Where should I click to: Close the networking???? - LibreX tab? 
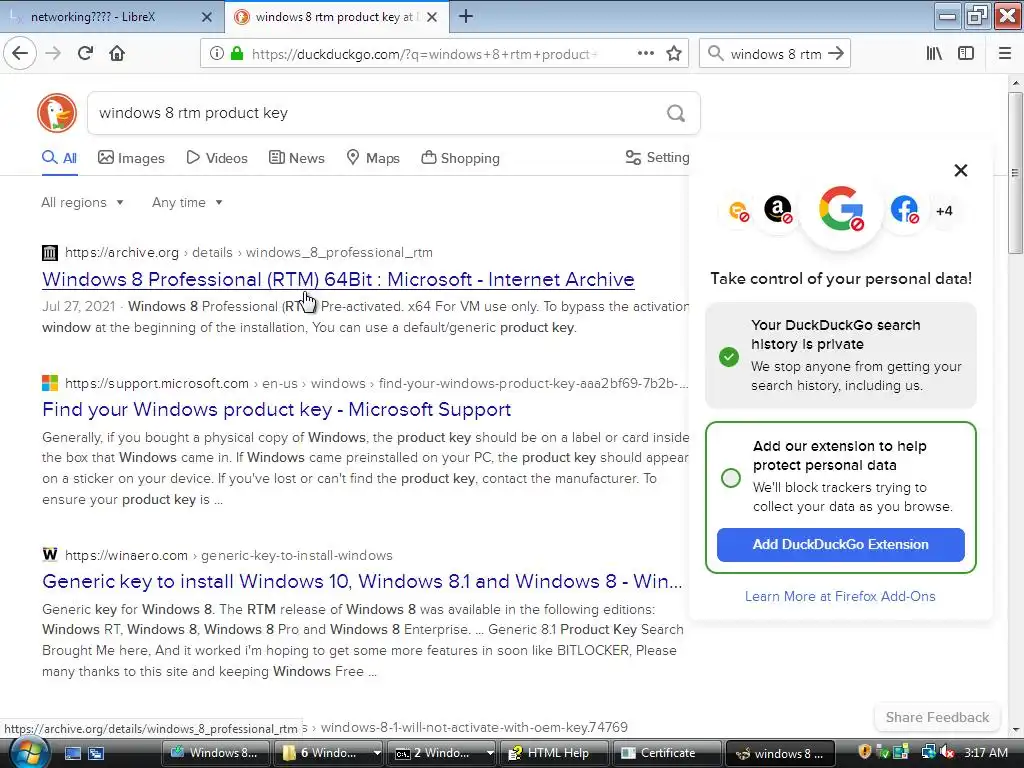click(207, 17)
